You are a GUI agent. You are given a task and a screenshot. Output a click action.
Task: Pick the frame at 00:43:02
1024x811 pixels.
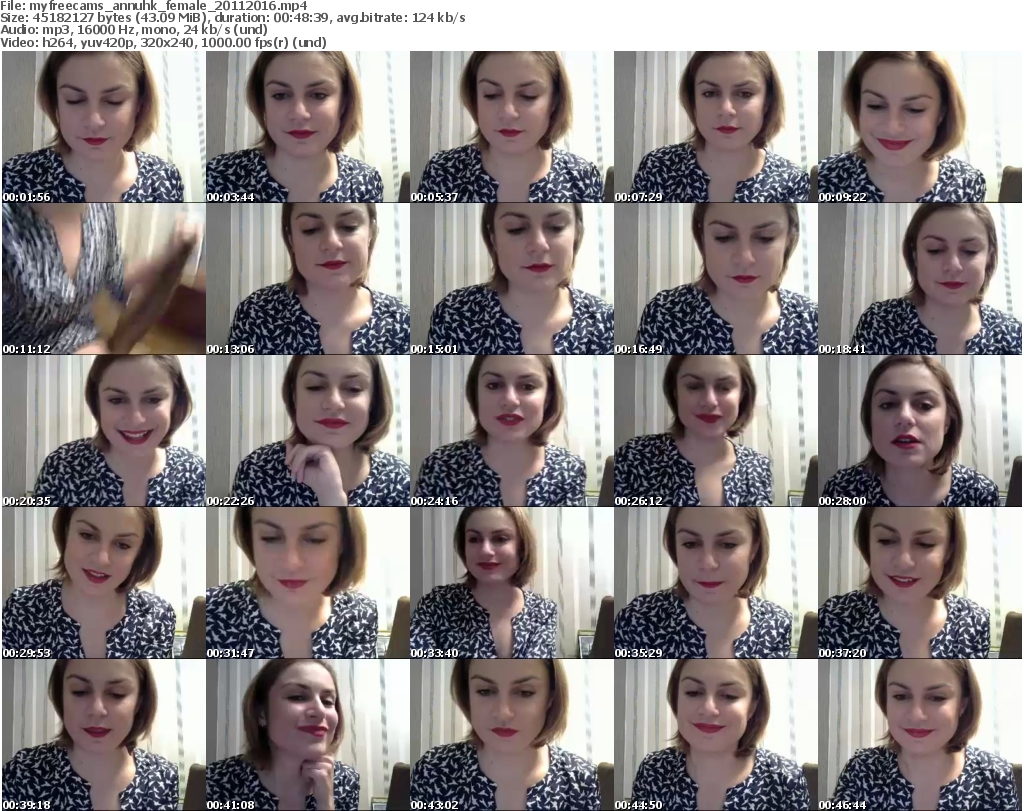coord(512,735)
